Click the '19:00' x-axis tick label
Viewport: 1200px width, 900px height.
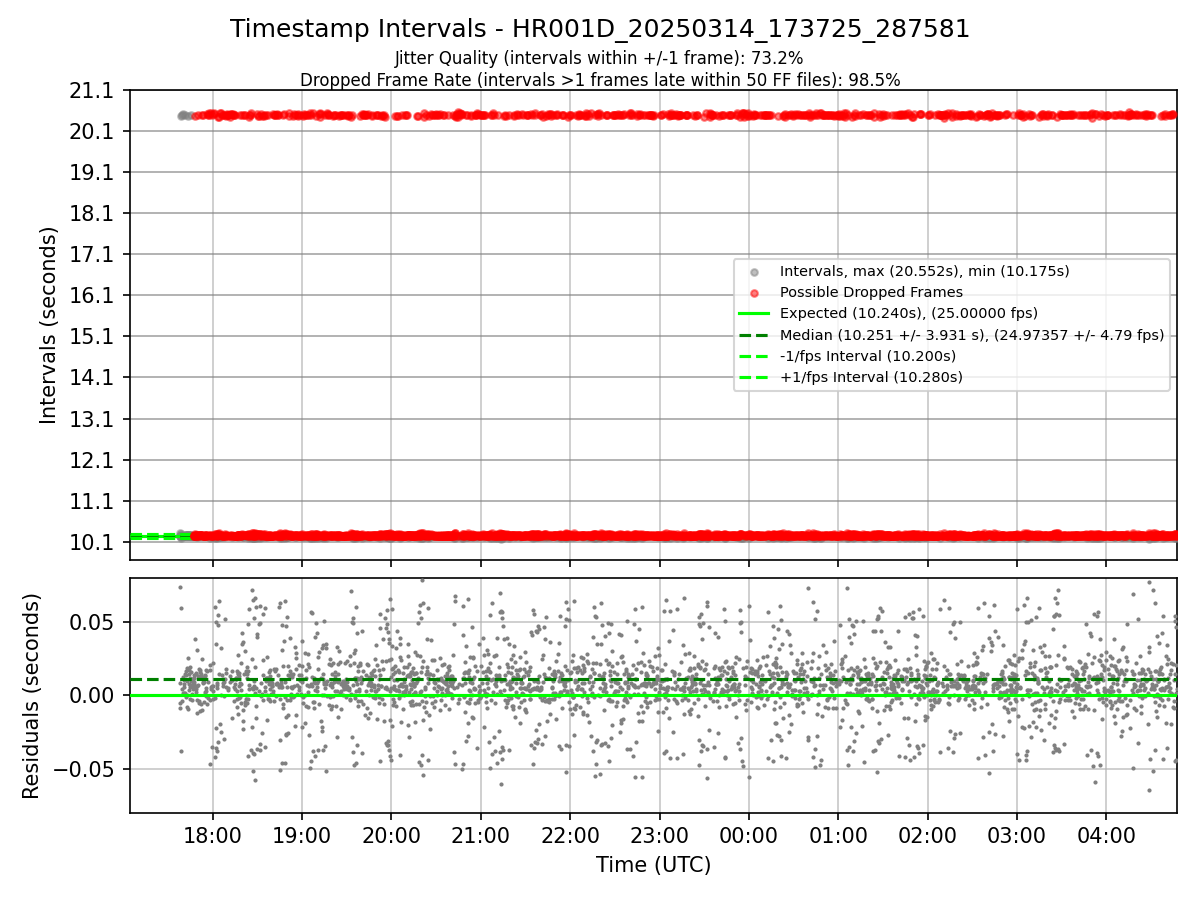point(302,835)
